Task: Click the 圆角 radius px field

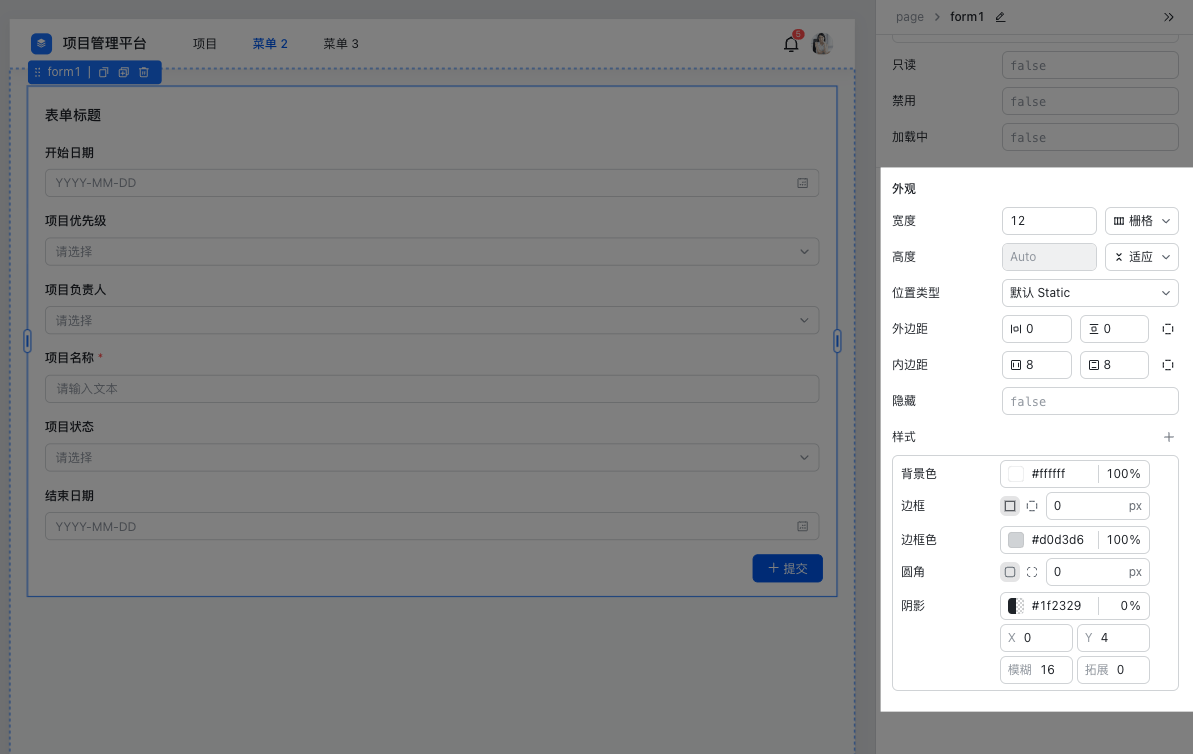Action: 1097,572
